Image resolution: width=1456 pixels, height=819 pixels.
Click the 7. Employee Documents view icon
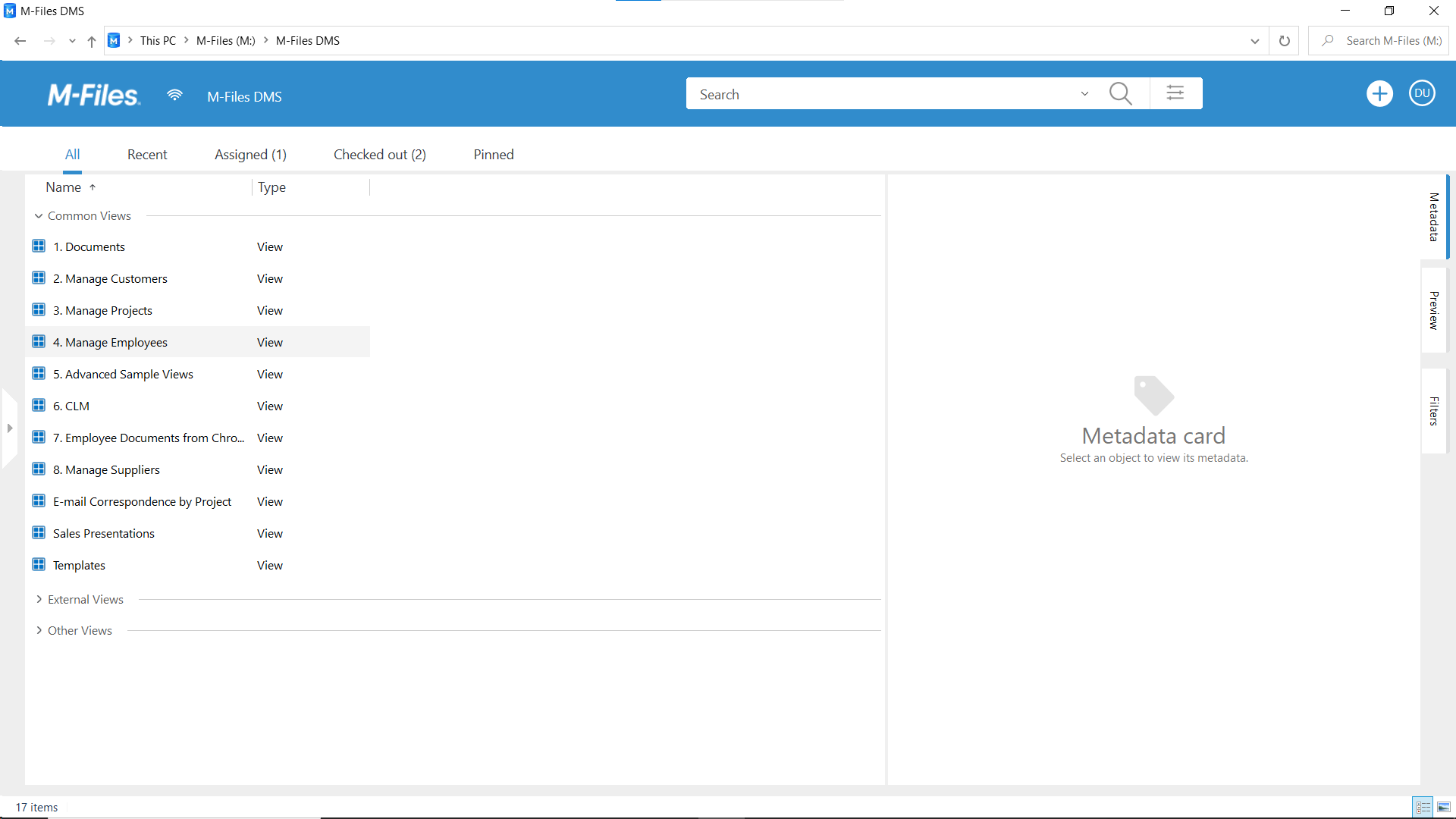coord(39,437)
